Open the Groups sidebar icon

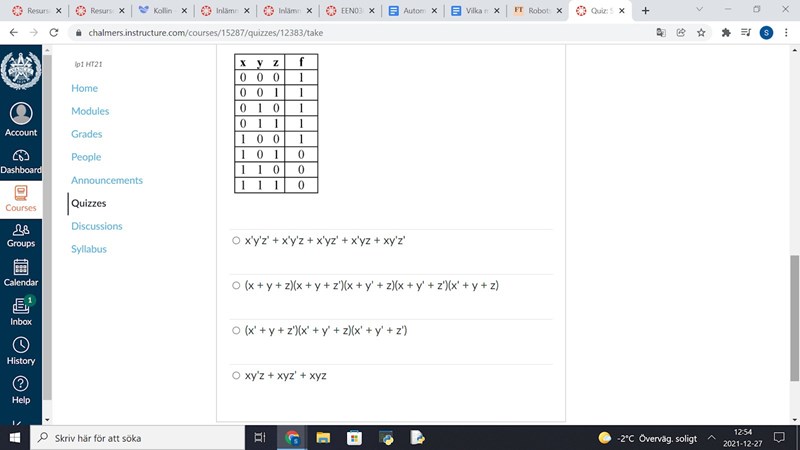point(20,235)
